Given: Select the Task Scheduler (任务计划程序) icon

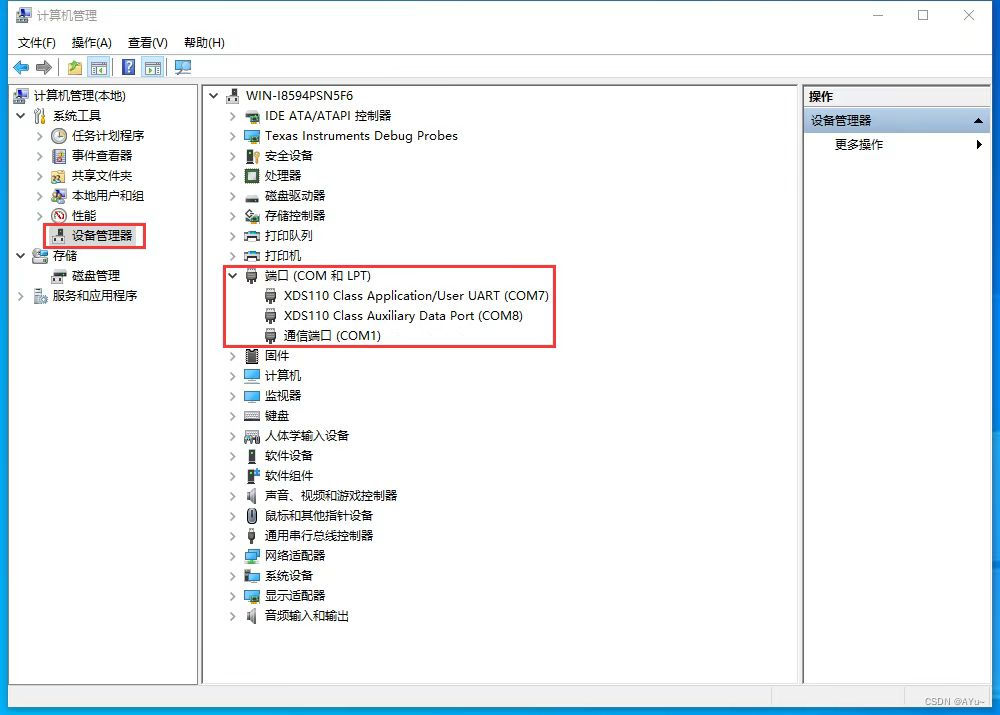Looking at the screenshot, I should pos(59,136).
